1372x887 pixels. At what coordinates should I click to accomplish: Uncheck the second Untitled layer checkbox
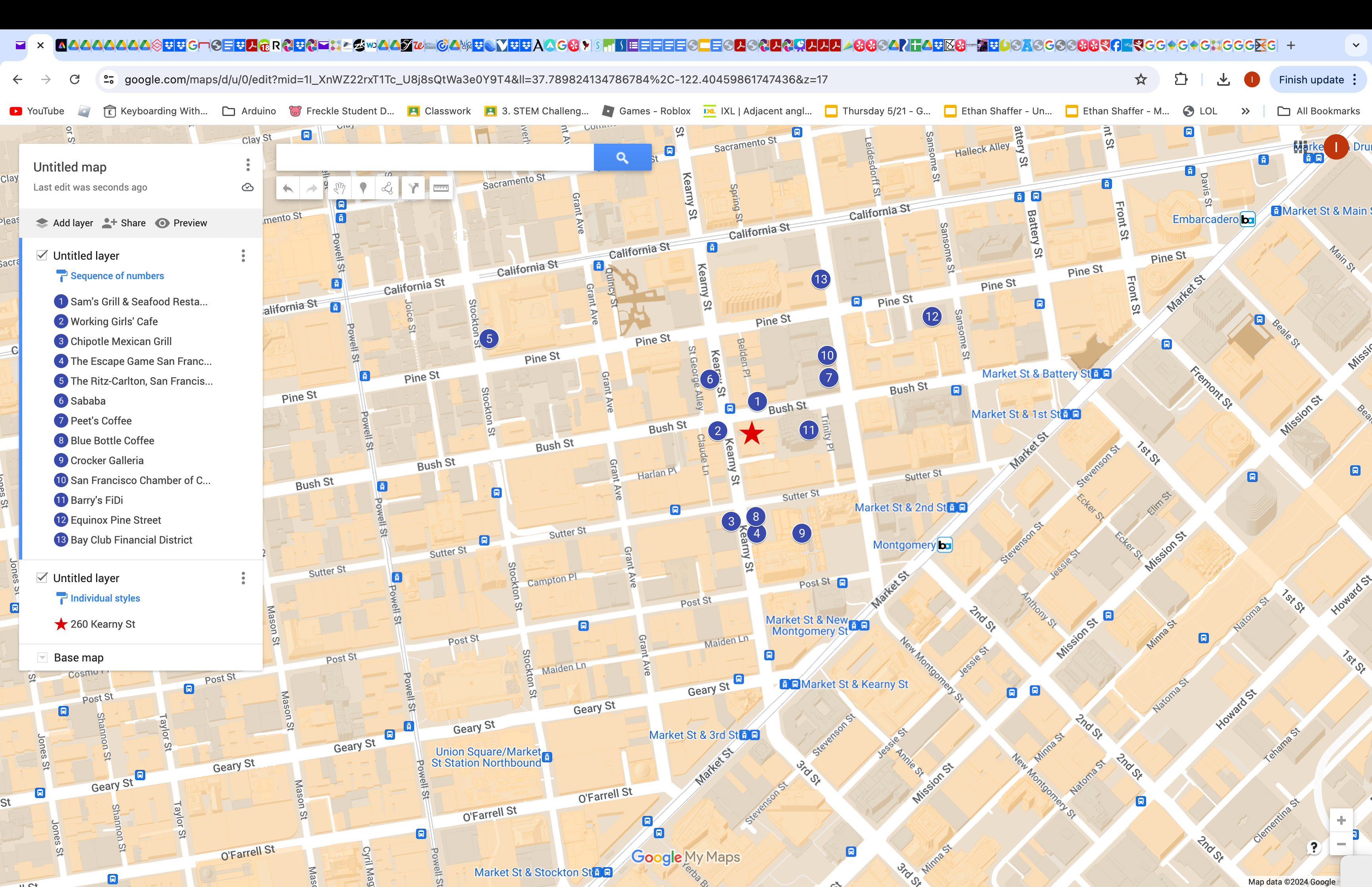click(x=42, y=578)
